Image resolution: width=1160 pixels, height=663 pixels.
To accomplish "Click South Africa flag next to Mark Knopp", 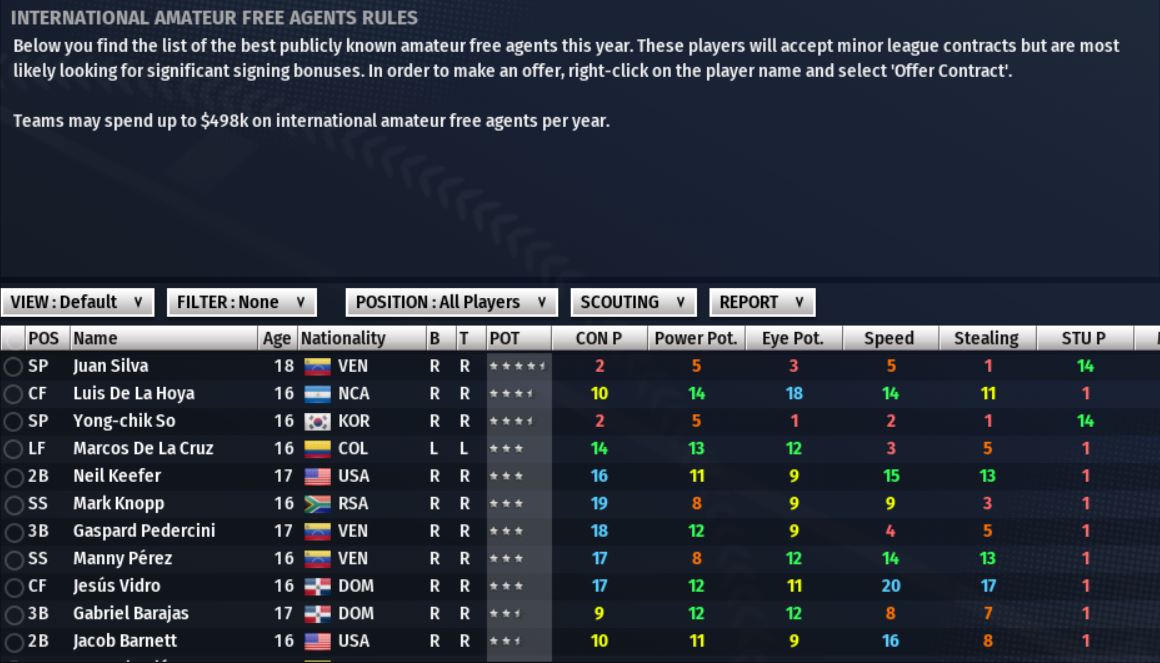I will pyautogui.click(x=317, y=504).
